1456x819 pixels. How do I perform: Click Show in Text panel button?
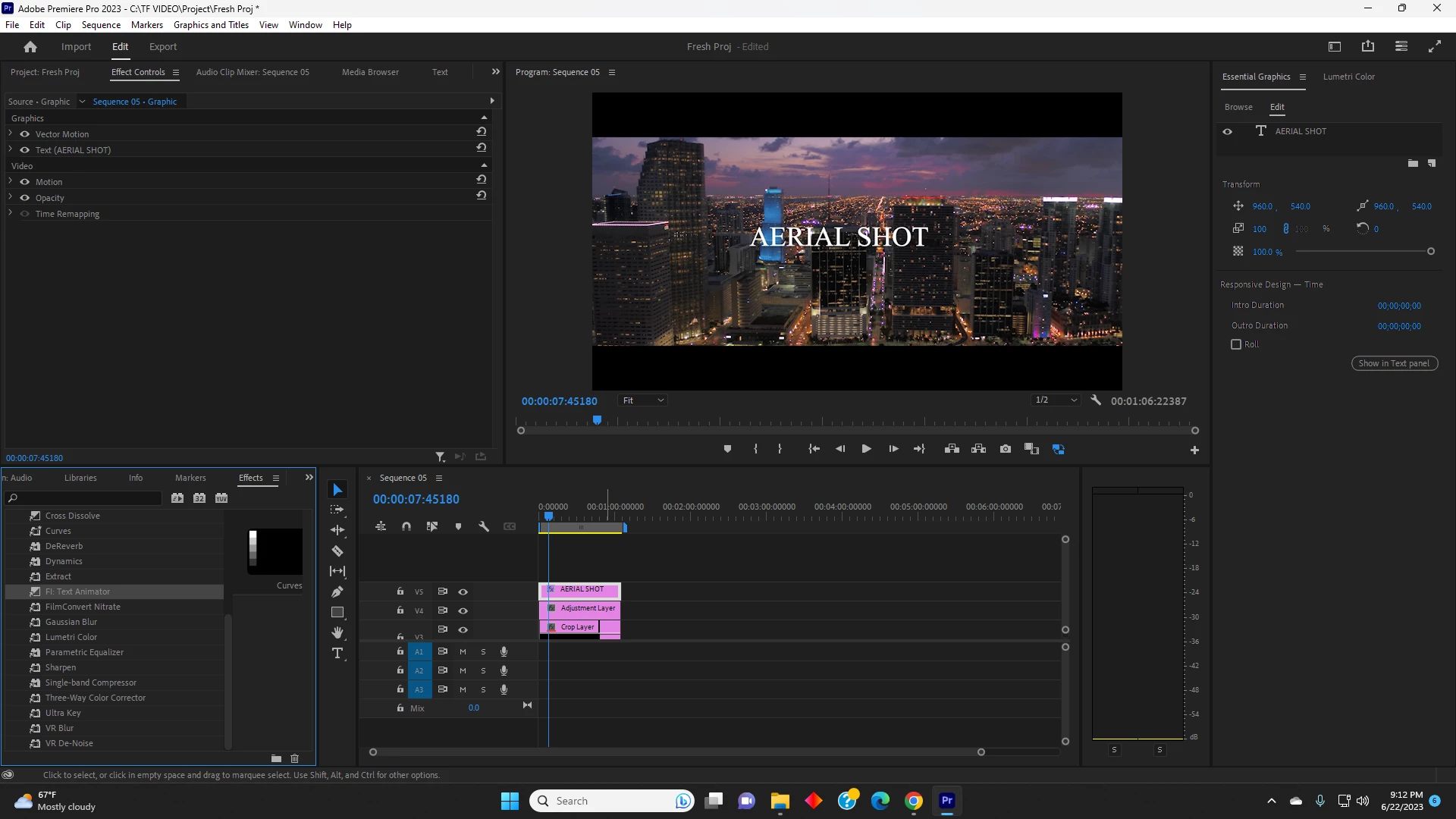1394,363
